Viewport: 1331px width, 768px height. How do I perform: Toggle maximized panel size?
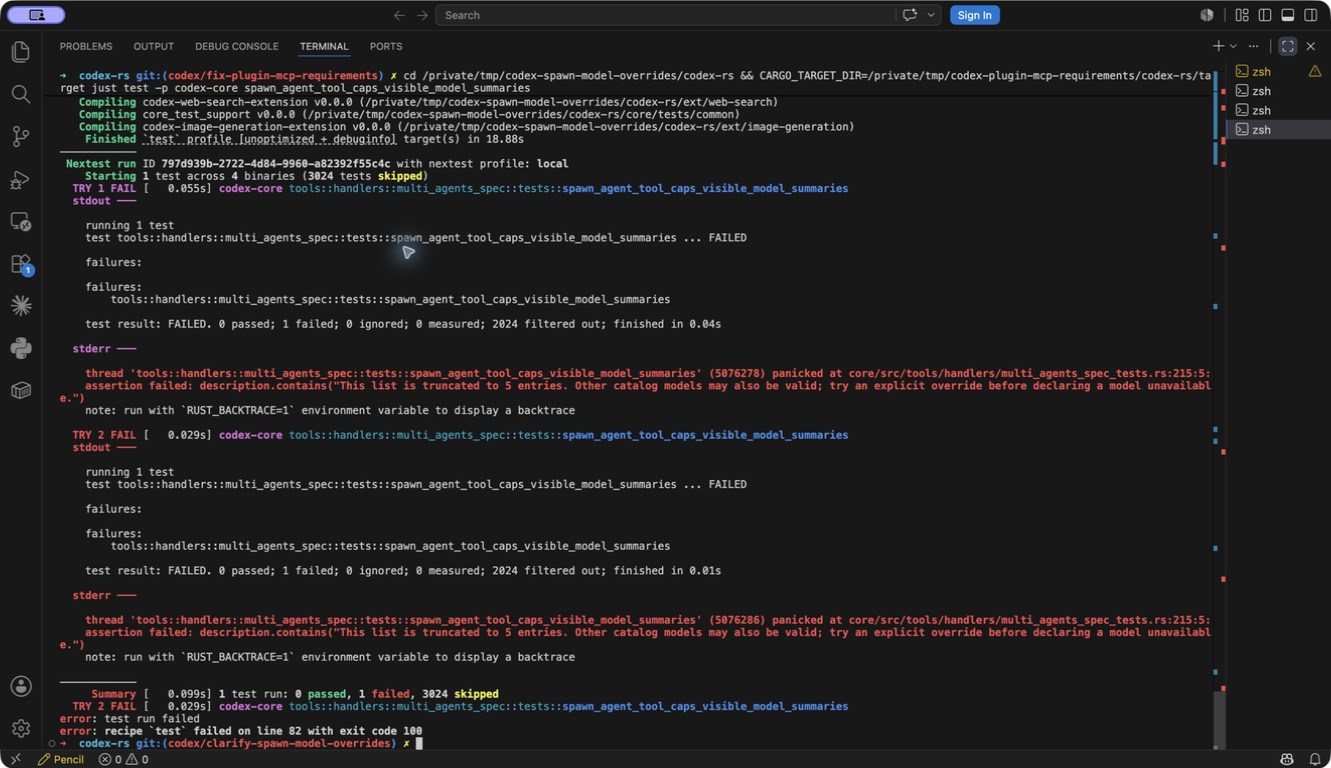click(1288, 46)
